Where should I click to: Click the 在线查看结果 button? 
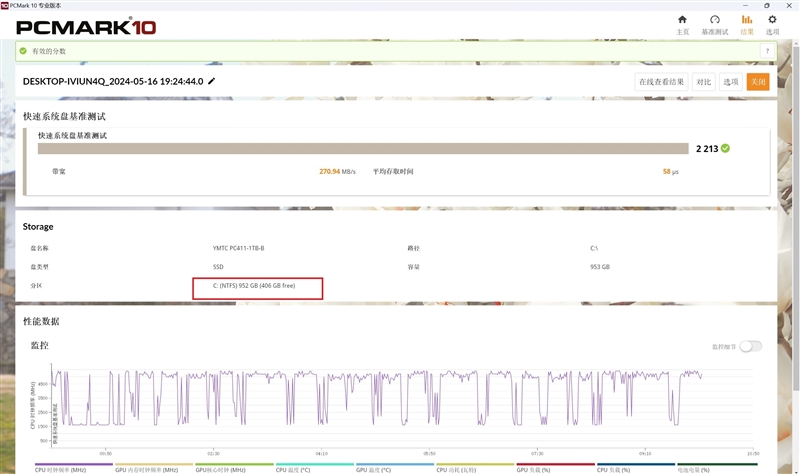tap(661, 82)
